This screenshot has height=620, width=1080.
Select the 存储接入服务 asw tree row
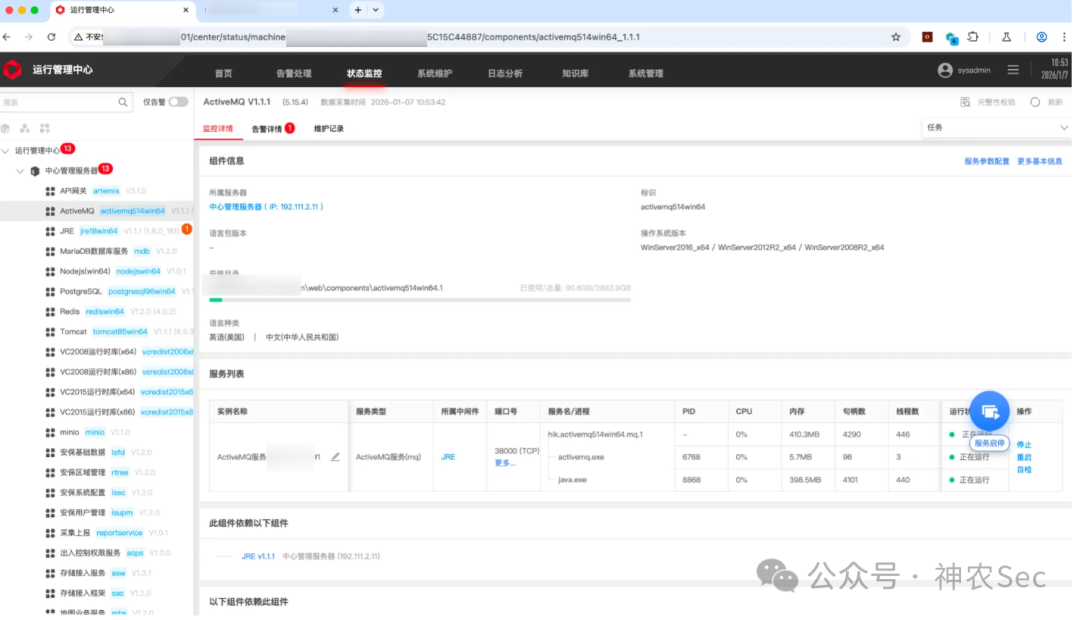tap(96, 573)
